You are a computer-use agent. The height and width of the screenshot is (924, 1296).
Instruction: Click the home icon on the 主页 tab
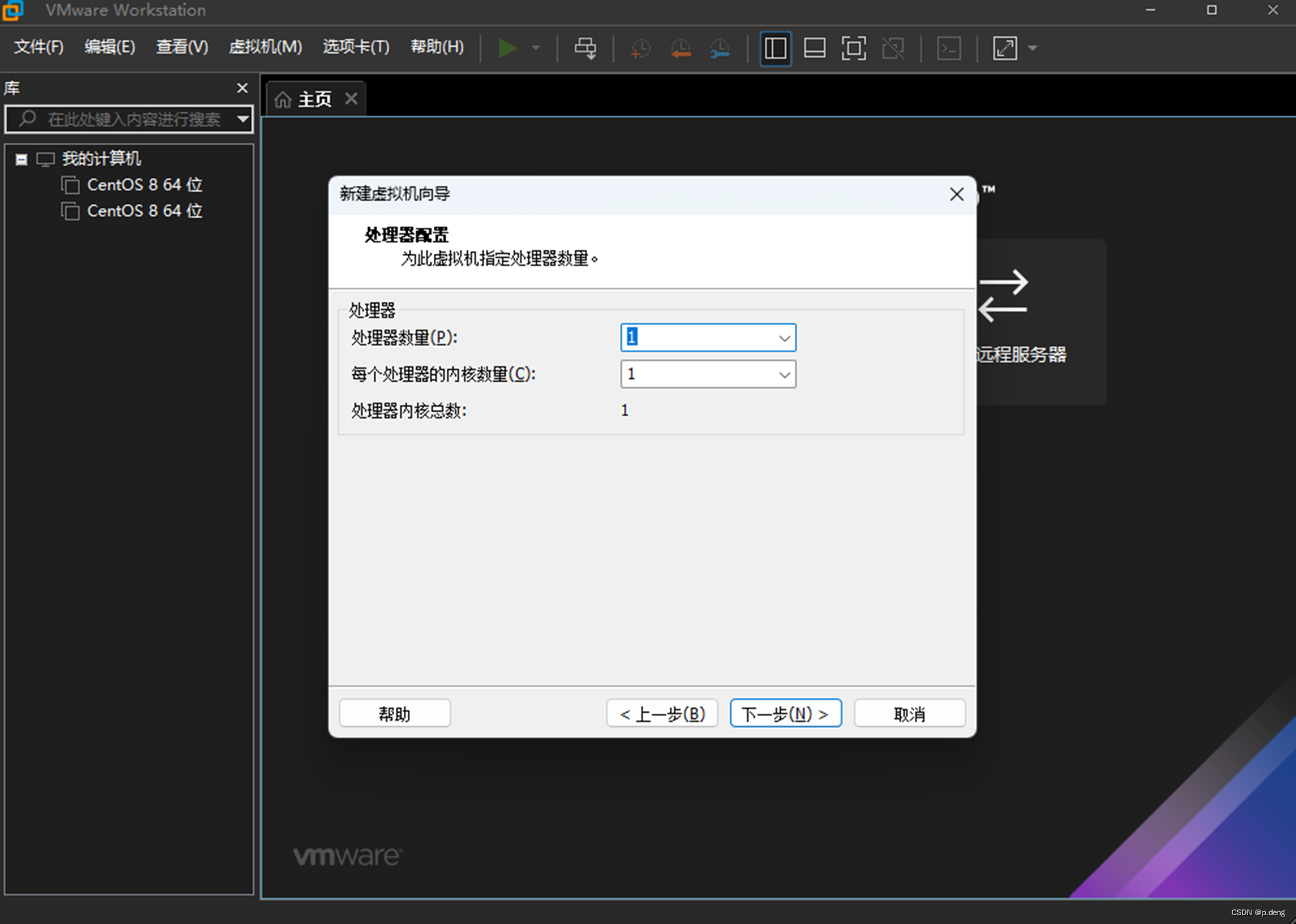tap(283, 100)
